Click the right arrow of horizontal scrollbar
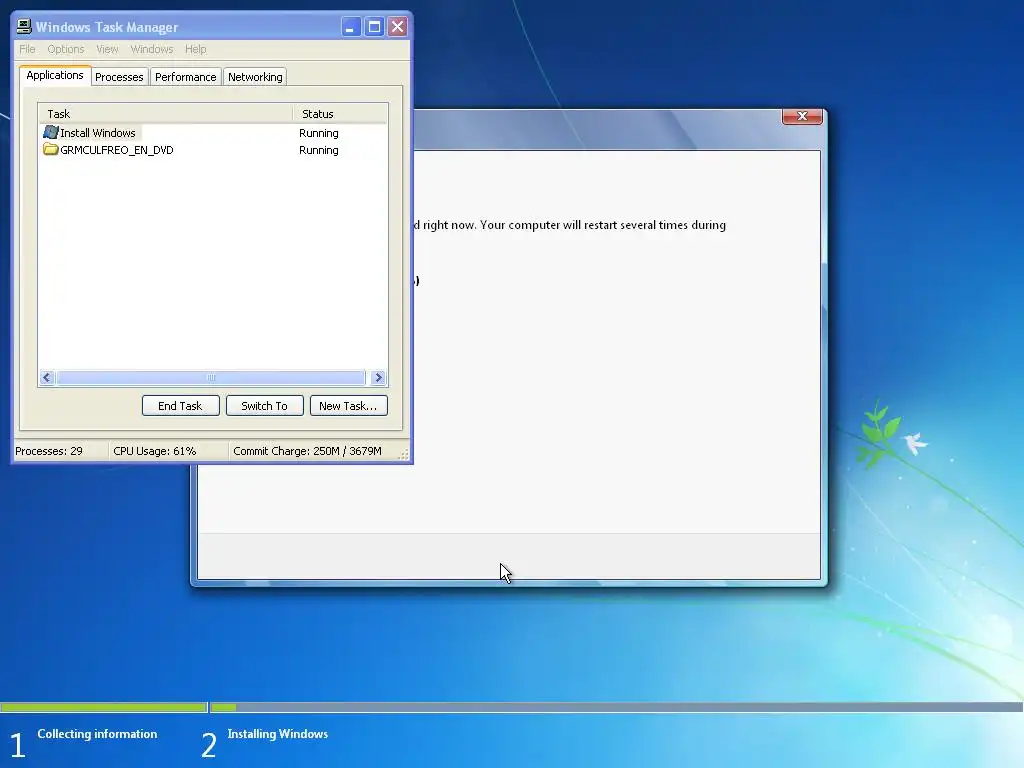The height and width of the screenshot is (768, 1024). pyautogui.click(x=378, y=377)
